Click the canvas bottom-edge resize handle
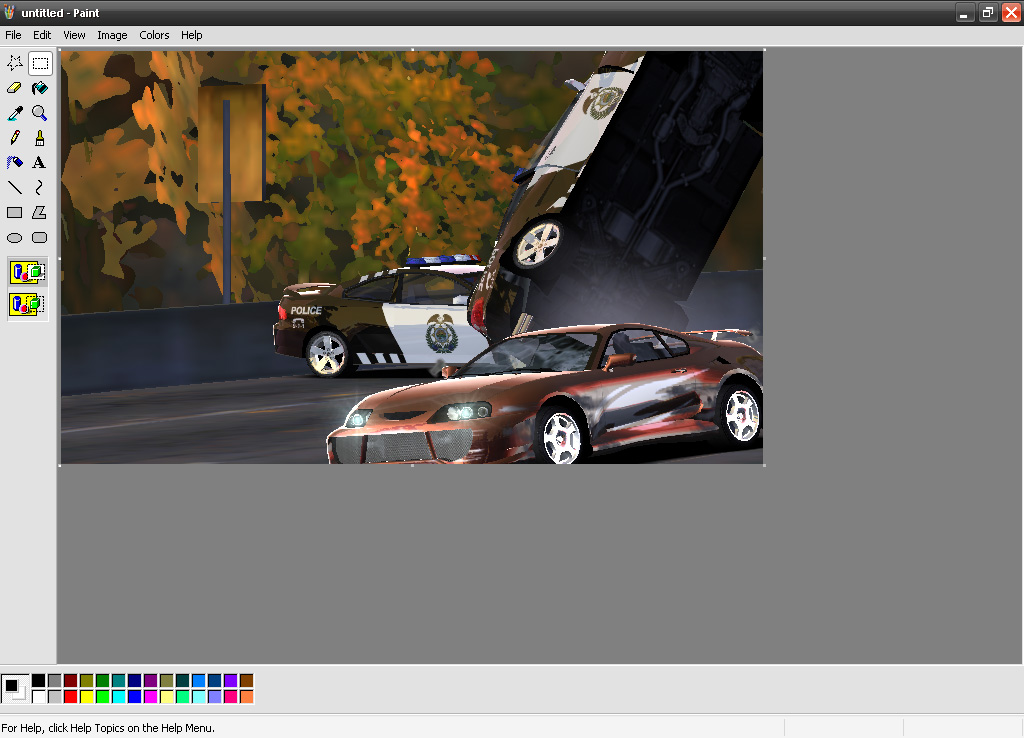The width and height of the screenshot is (1024, 738). coord(412,466)
